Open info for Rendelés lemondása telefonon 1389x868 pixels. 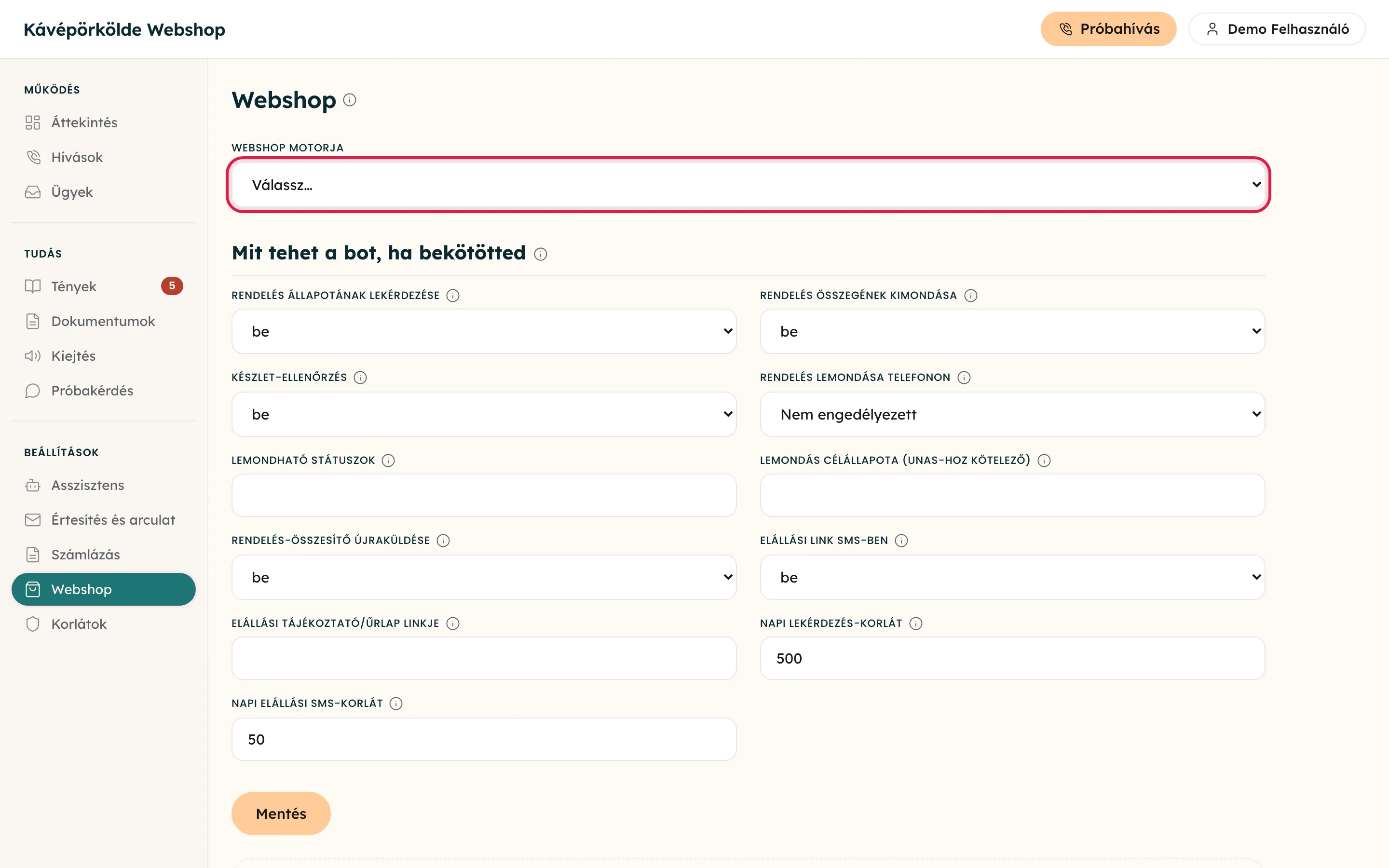point(964,377)
